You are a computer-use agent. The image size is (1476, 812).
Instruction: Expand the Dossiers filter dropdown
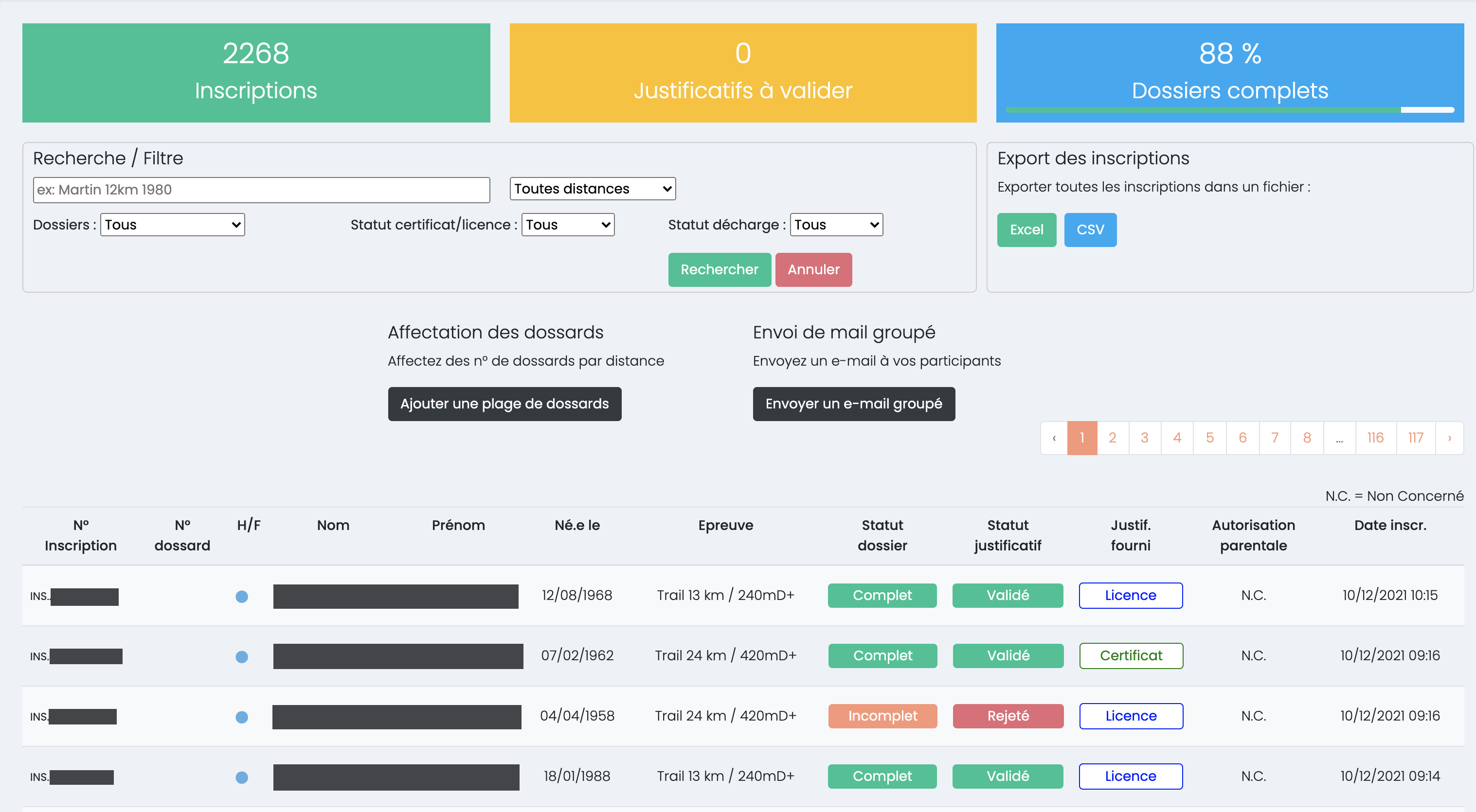pyautogui.click(x=173, y=225)
